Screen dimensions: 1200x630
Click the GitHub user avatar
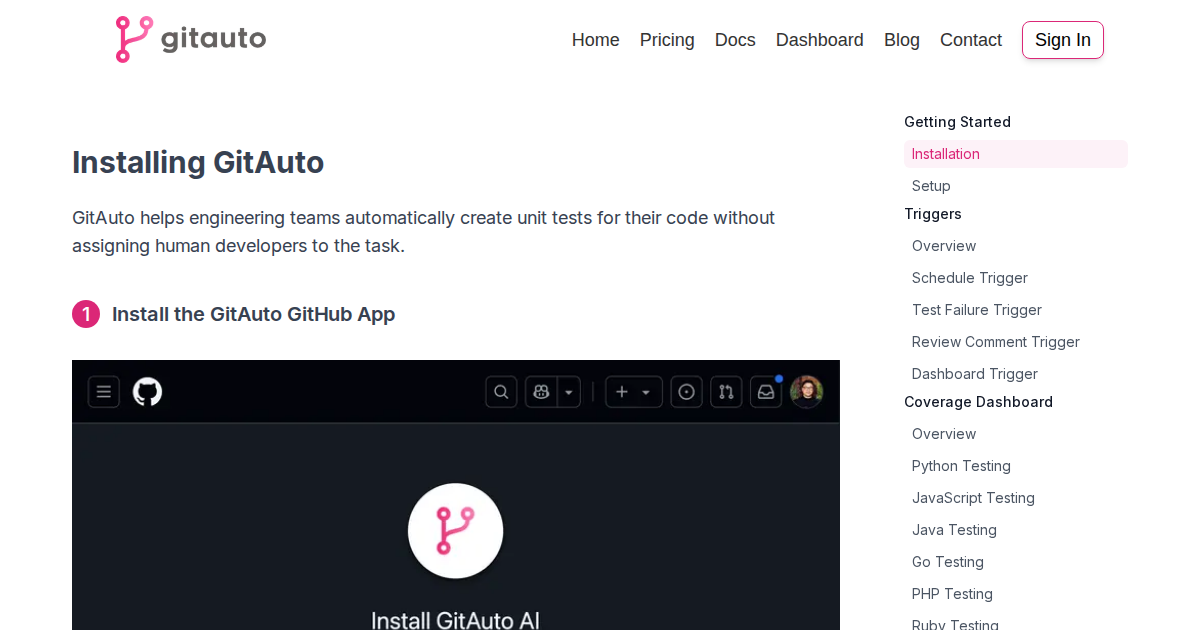pos(806,392)
